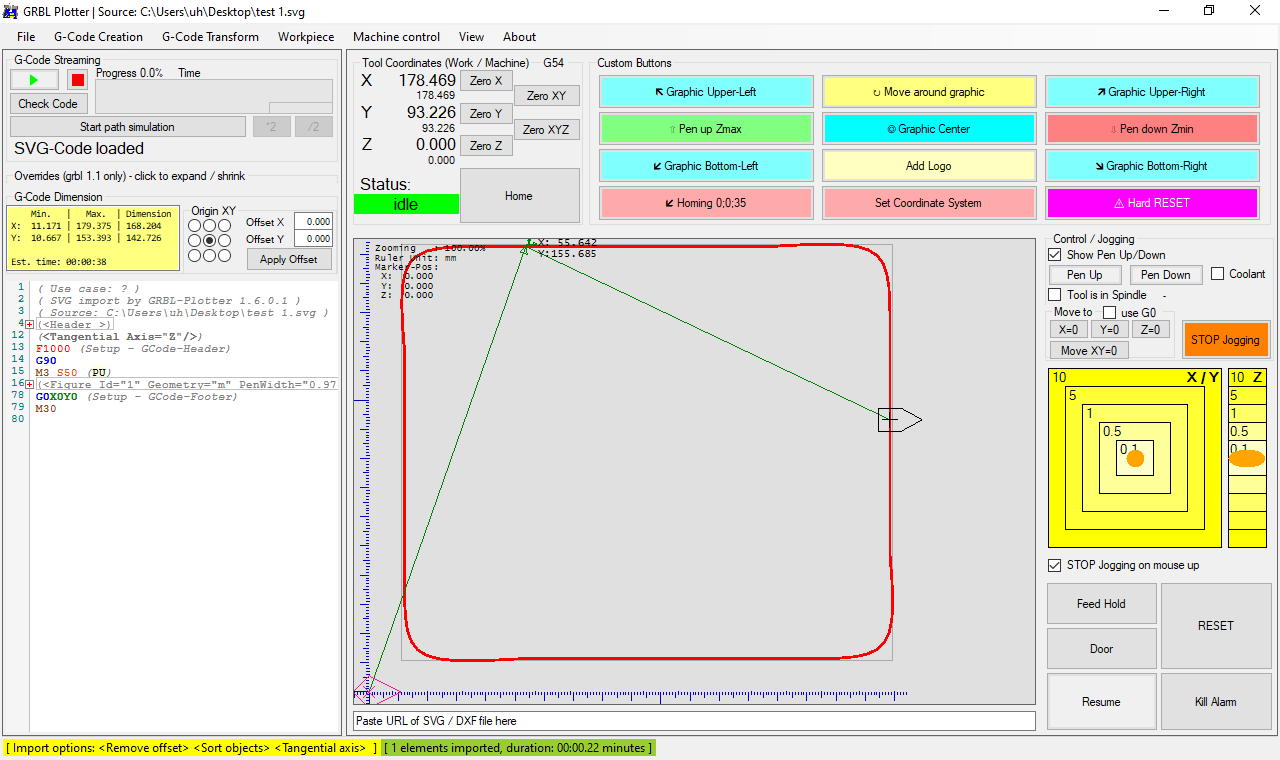This screenshot has width=1280, height=760.
Task: Enable the Coolant checkbox
Action: tap(1218, 274)
